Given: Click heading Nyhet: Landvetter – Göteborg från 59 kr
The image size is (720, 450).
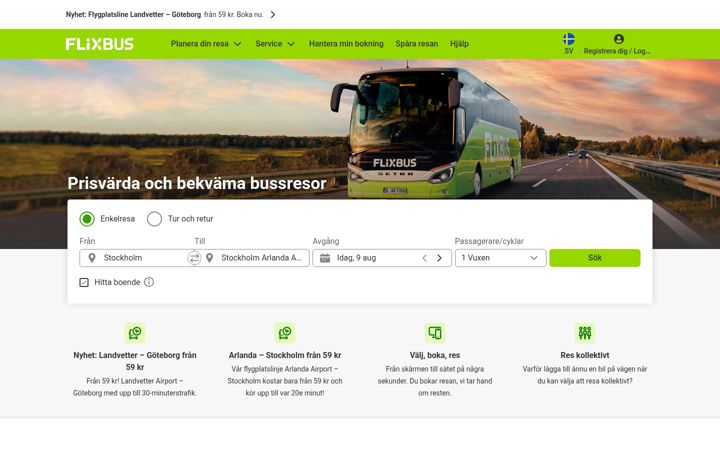Looking at the screenshot, I should 135,361.
